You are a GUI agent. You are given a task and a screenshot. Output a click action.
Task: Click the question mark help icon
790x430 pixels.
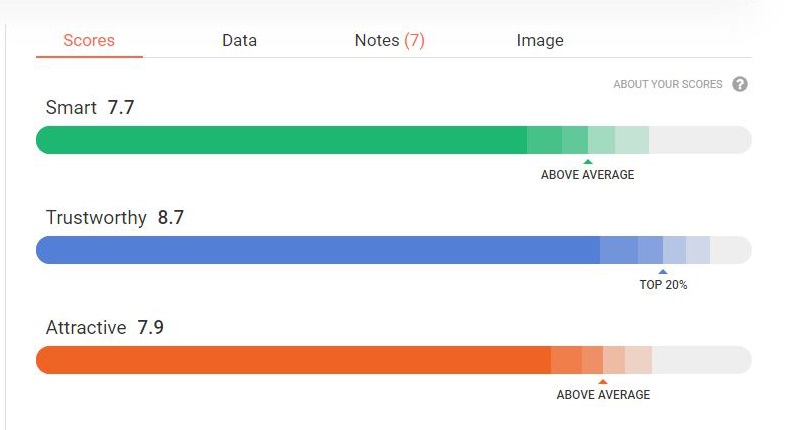click(x=740, y=84)
